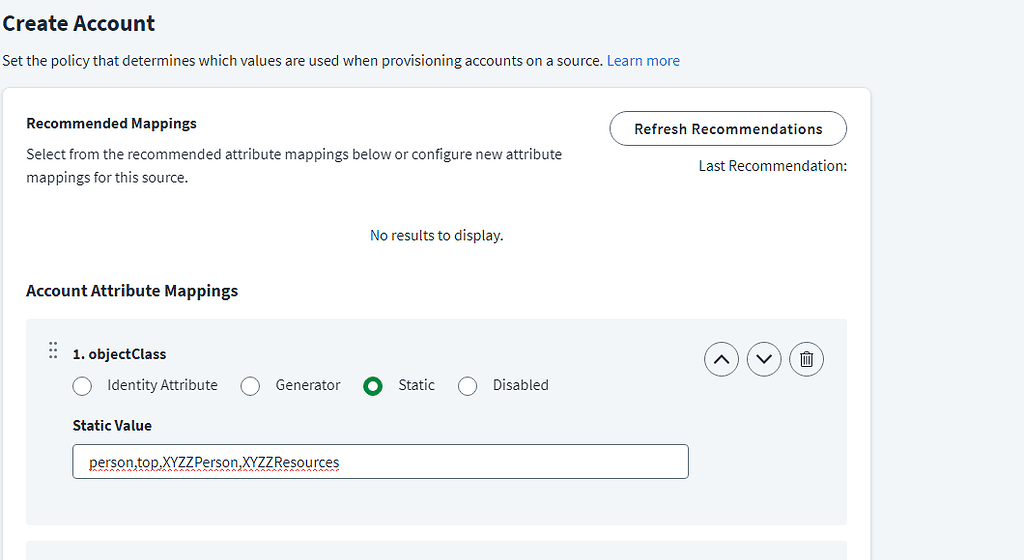Click the No results to display message

[436, 235]
